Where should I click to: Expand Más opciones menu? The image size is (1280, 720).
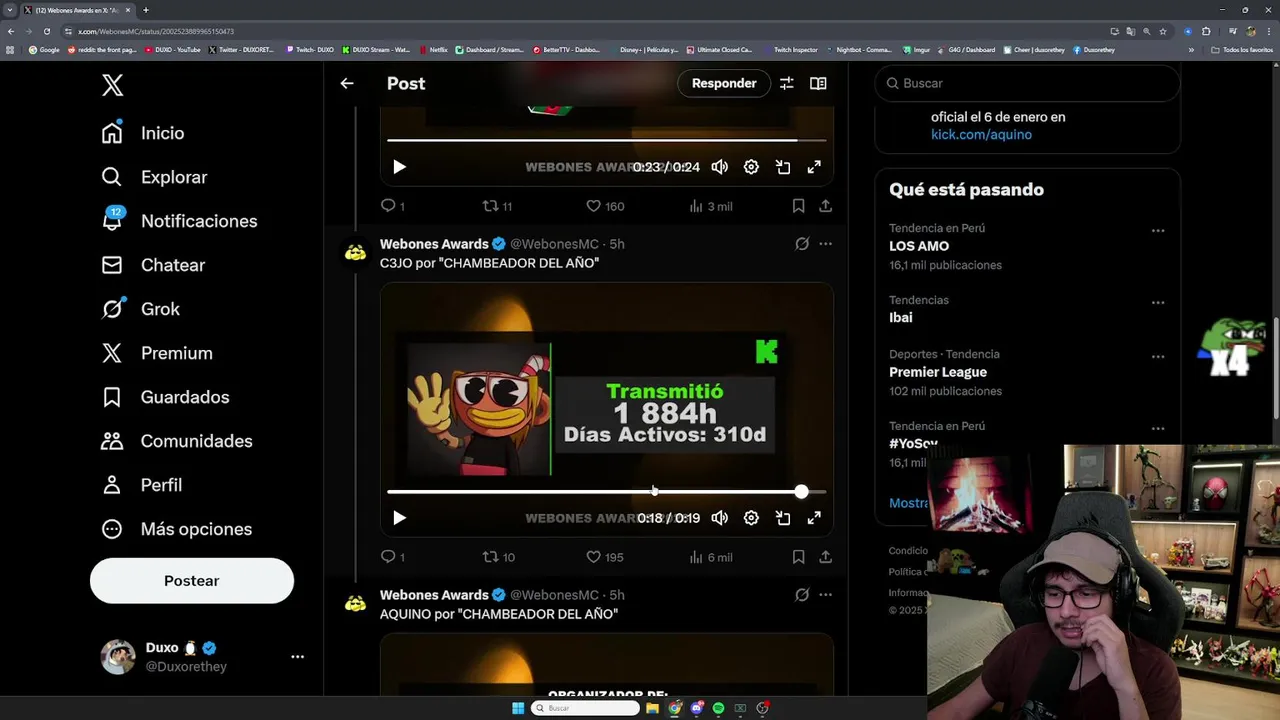(177, 529)
